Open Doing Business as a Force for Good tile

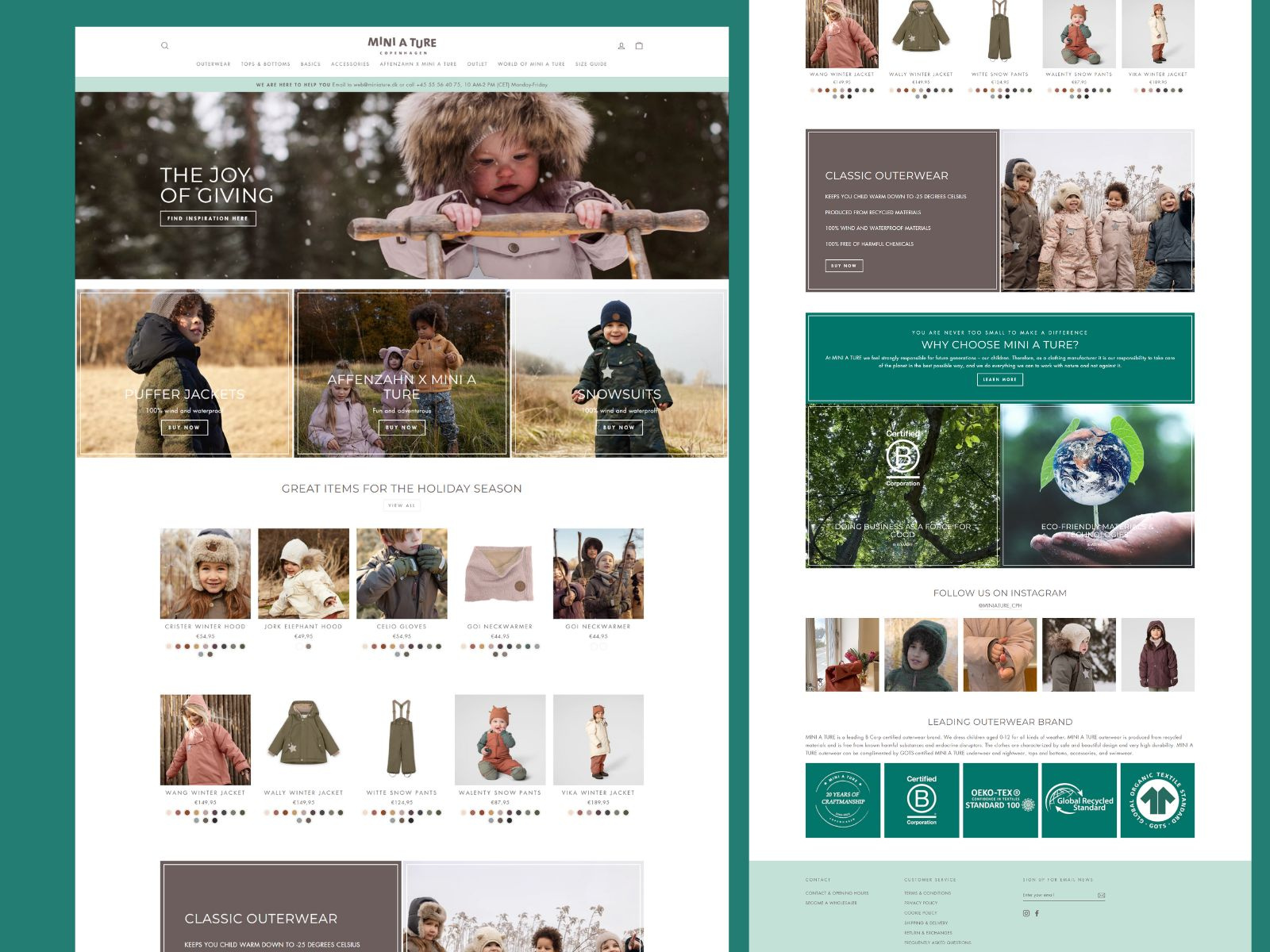pos(902,486)
